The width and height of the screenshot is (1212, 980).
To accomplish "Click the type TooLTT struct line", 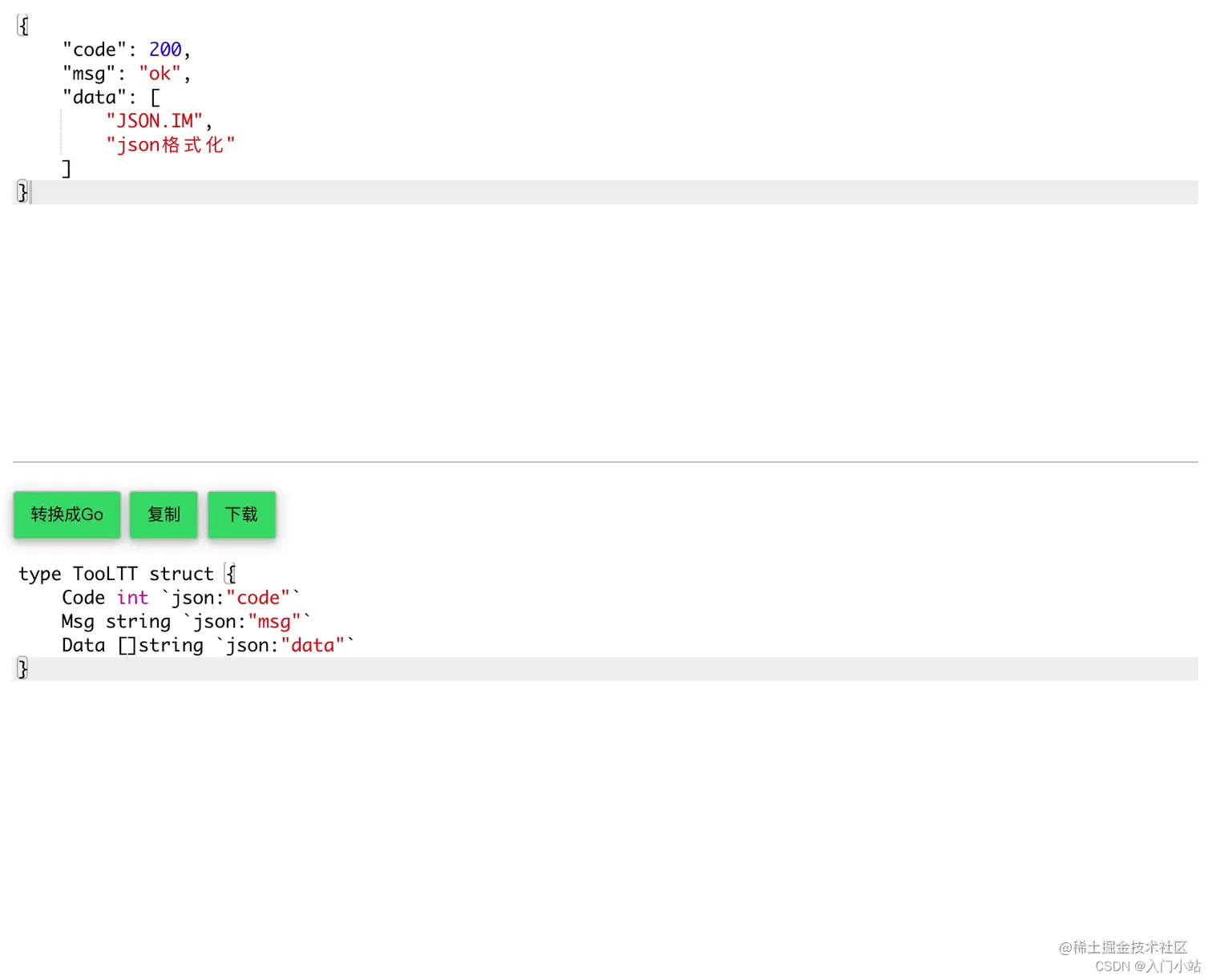I will pyautogui.click(x=127, y=574).
